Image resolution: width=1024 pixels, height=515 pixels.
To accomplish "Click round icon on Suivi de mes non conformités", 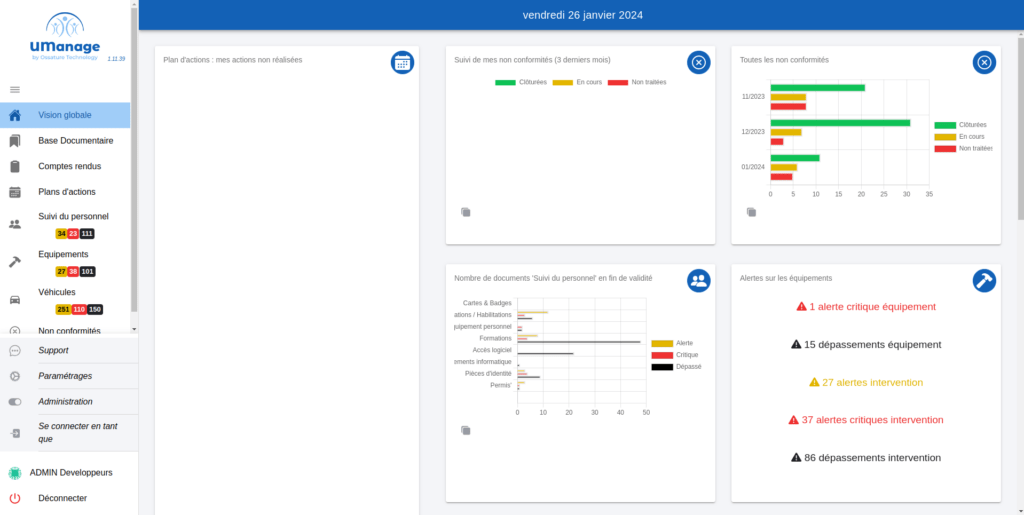I will click(699, 63).
